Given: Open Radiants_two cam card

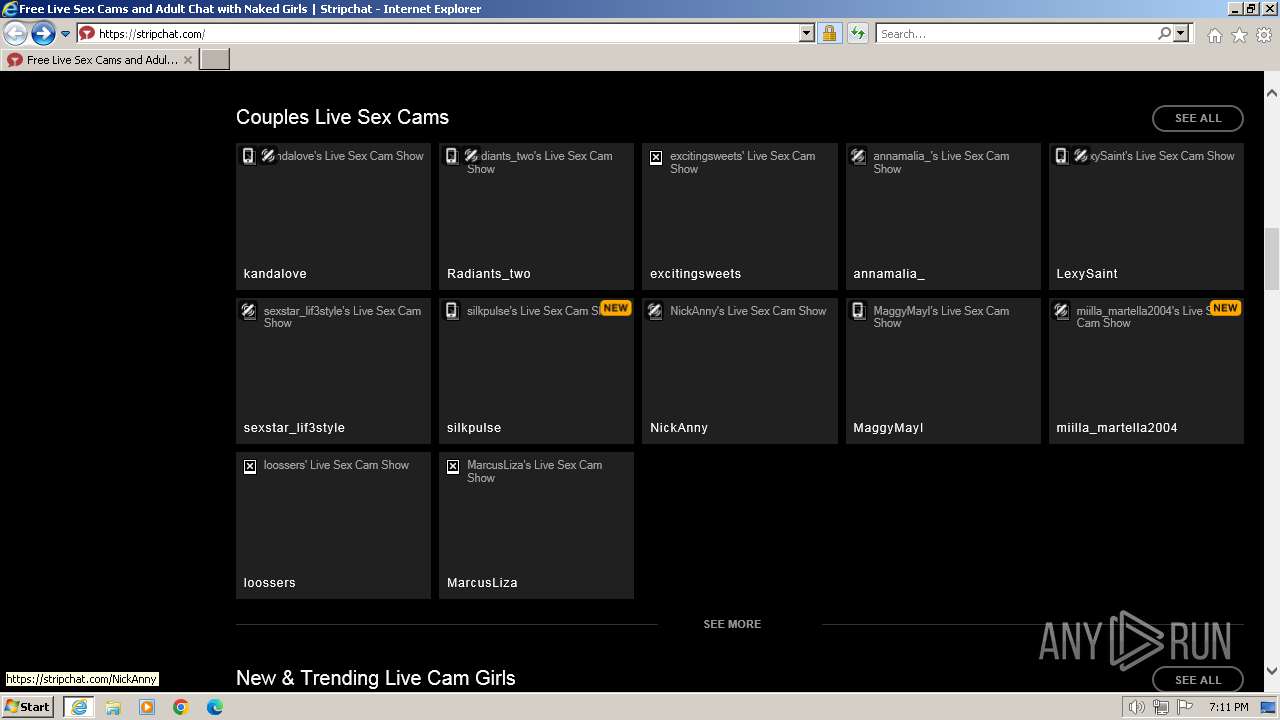Looking at the screenshot, I should [x=536, y=216].
